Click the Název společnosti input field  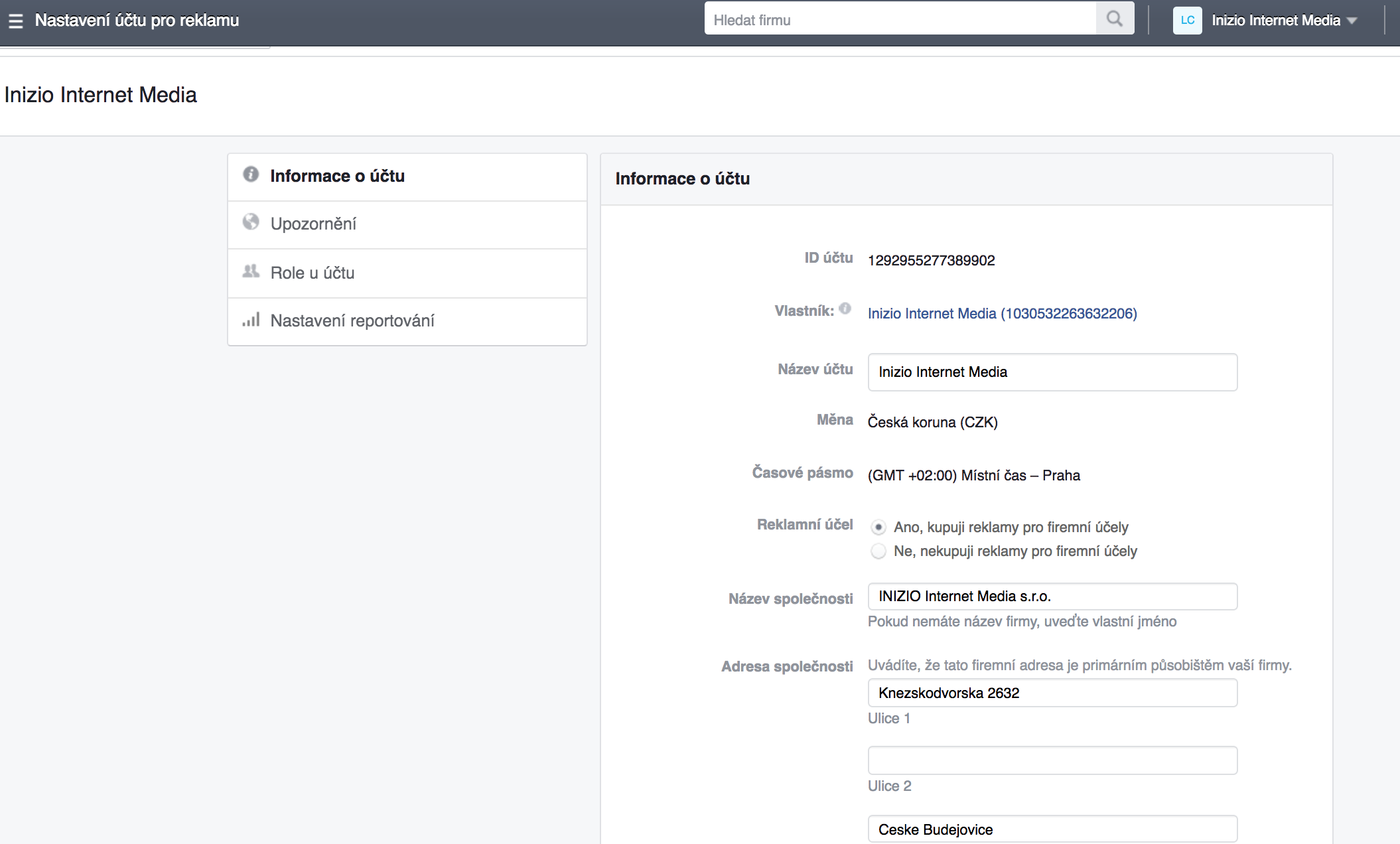click(x=1052, y=597)
